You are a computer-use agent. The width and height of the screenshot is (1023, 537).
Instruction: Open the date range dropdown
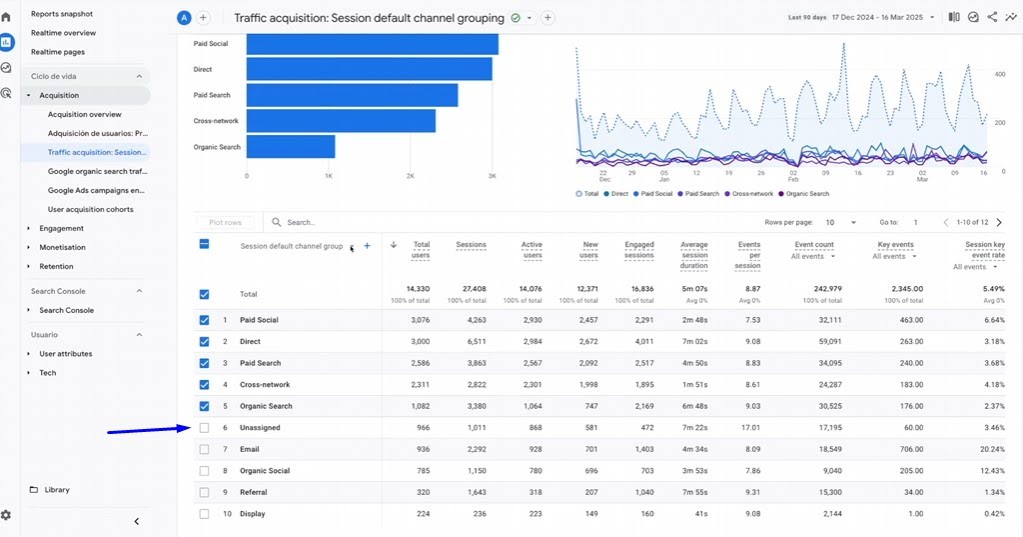pyautogui.click(x=932, y=18)
